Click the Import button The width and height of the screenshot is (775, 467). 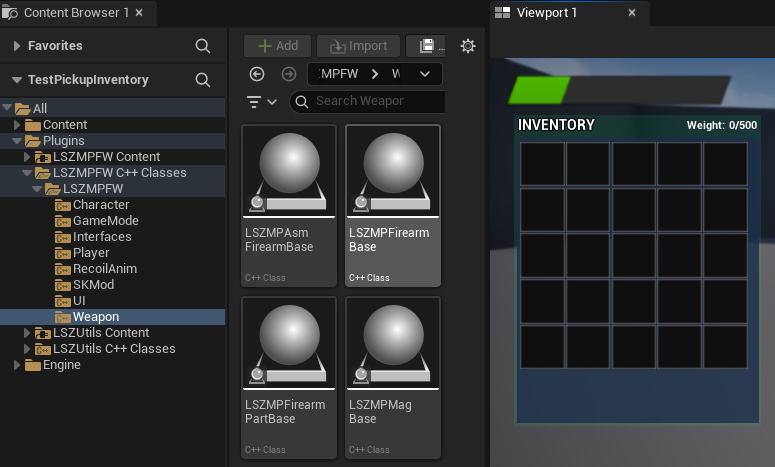click(x=358, y=46)
